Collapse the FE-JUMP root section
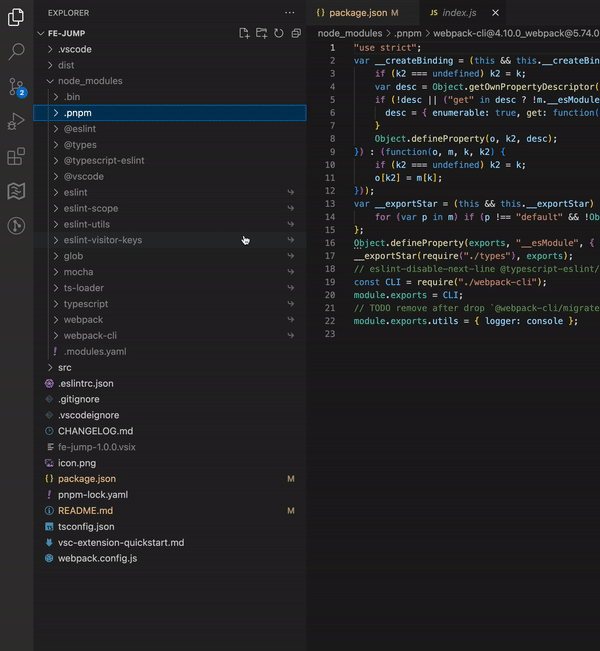Image resolution: width=600 pixels, height=651 pixels. click(x=170, y=33)
